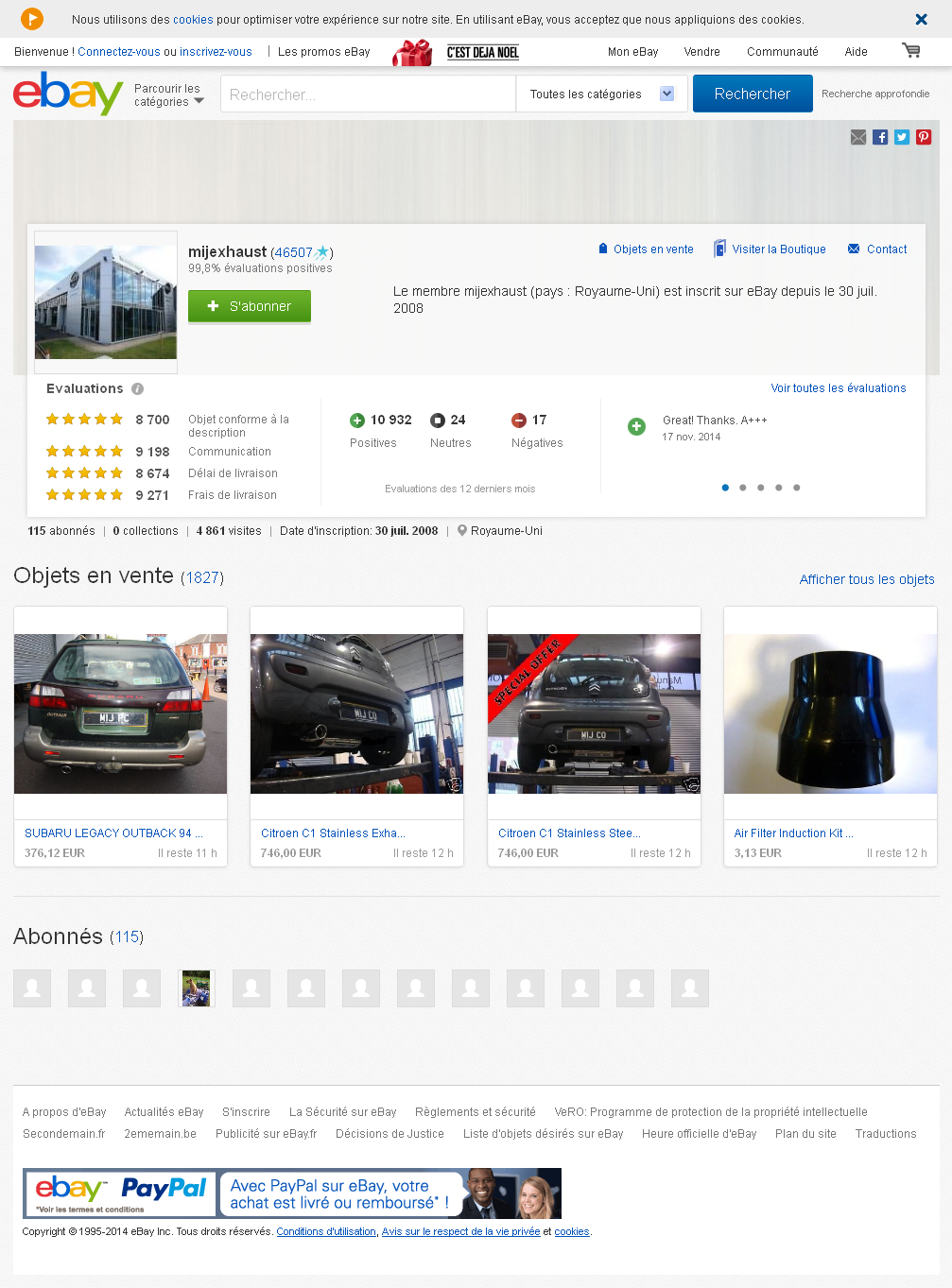Open the Mon eBay menu
Viewport: 952px width, 1288px height.
coord(632,52)
